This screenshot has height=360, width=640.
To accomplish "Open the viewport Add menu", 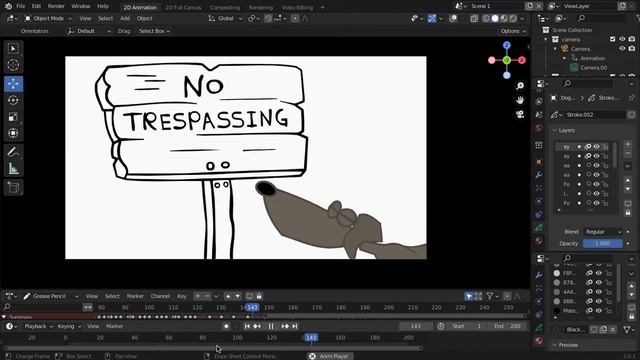I will (x=125, y=18).
